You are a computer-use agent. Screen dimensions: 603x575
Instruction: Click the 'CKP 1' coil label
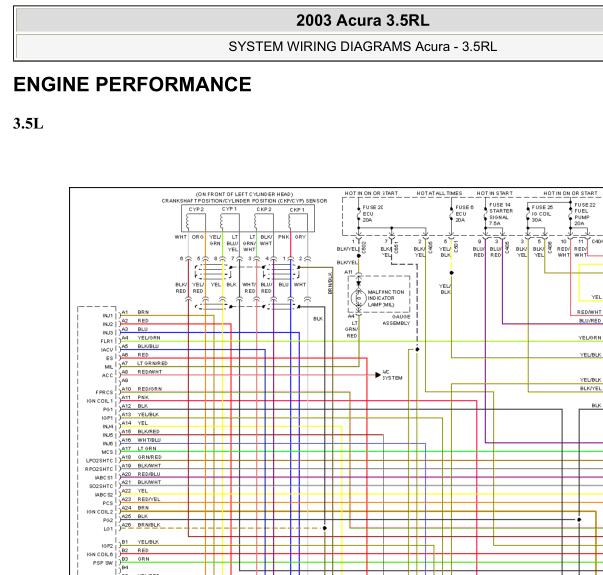pos(297,210)
